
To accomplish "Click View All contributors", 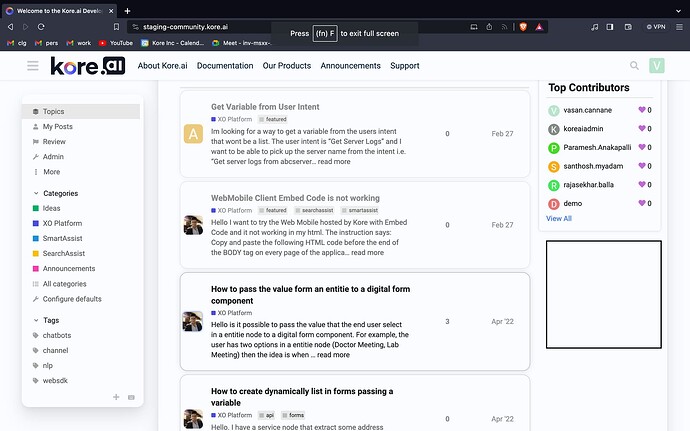I will pos(559,218).
